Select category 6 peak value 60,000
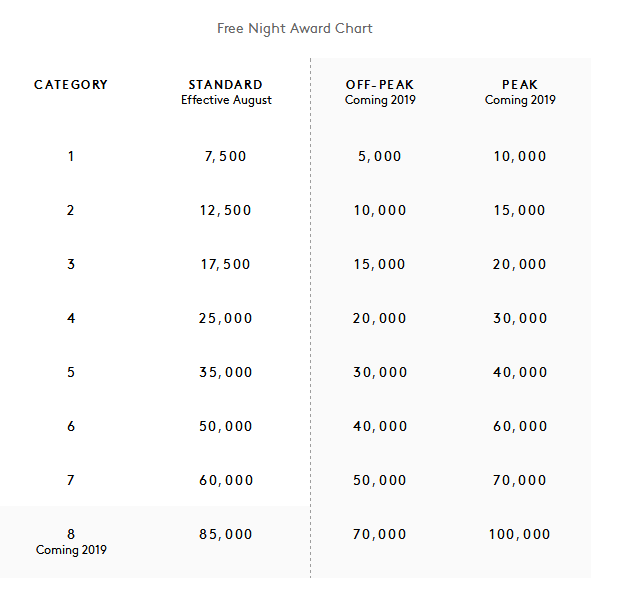The width and height of the screenshot is (617, 599). click(520, 426)
